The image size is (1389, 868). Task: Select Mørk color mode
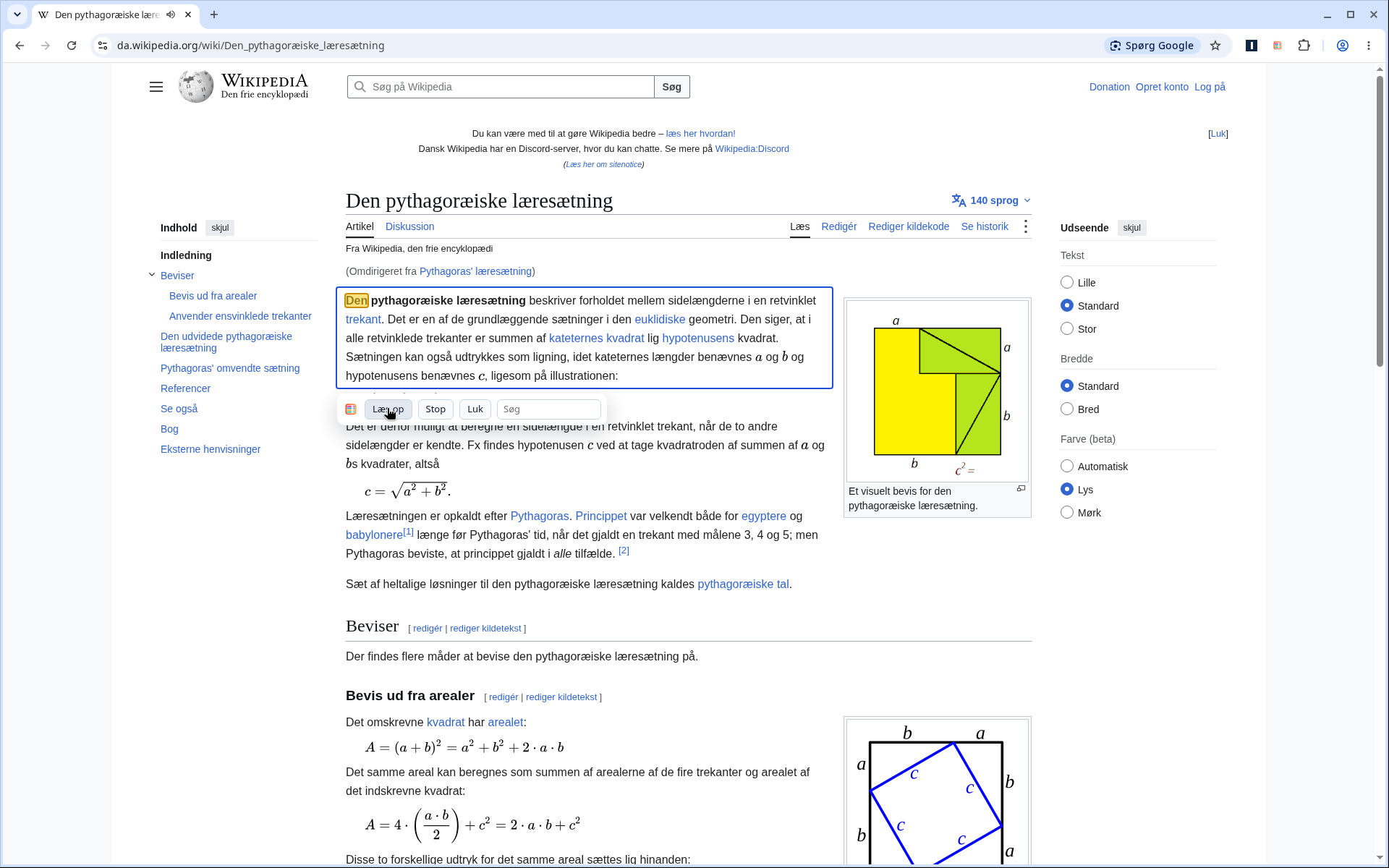[x=1067, y=512]
